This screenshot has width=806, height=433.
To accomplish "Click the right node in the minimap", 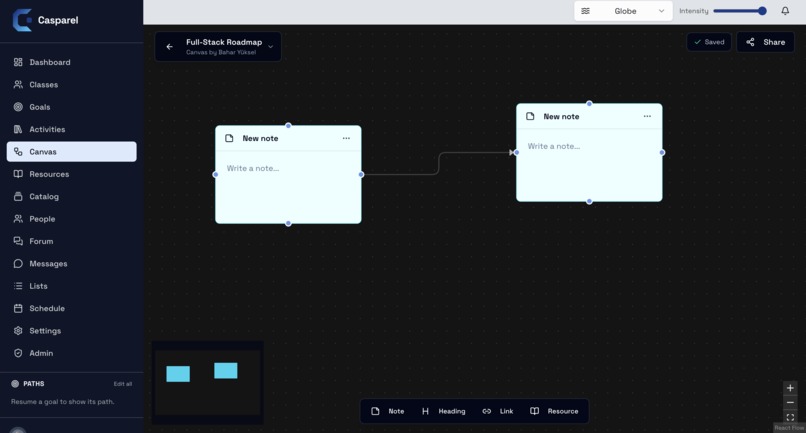I will pyautogui.click(x=226, y=371).
